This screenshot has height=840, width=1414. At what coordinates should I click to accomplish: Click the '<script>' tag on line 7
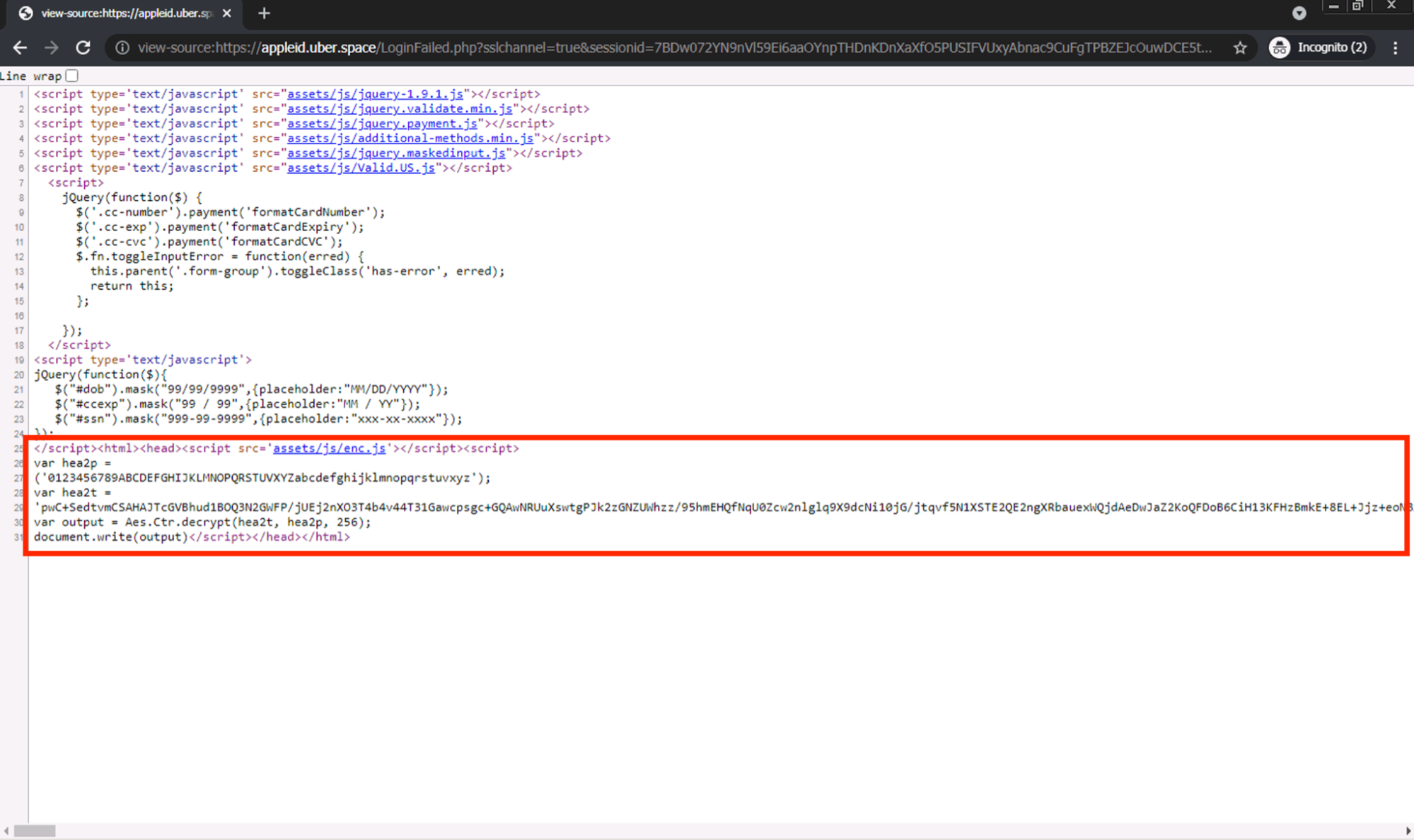[x=76, y=182]
